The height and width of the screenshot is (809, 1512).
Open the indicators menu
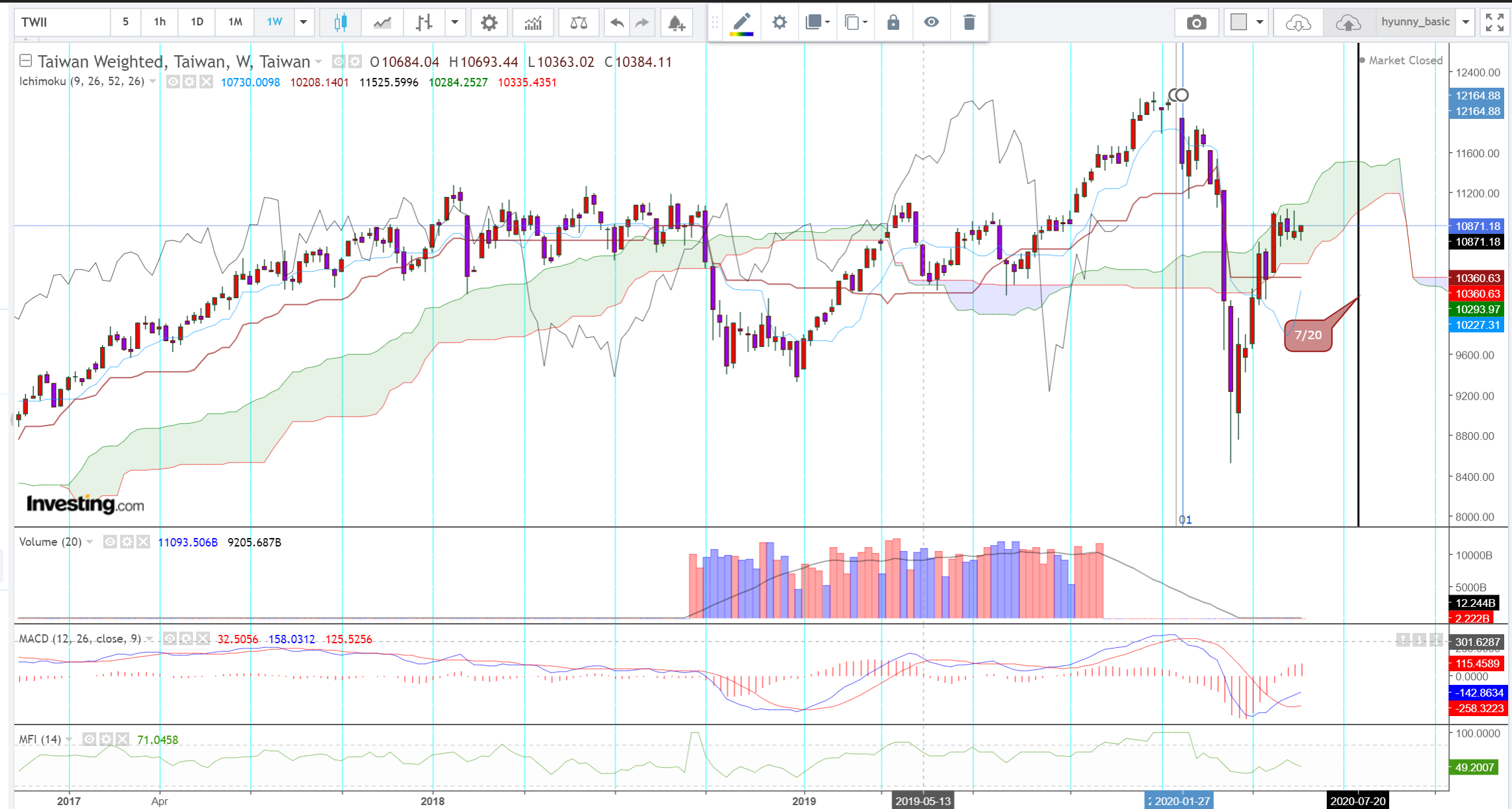(x=533, y=23)
